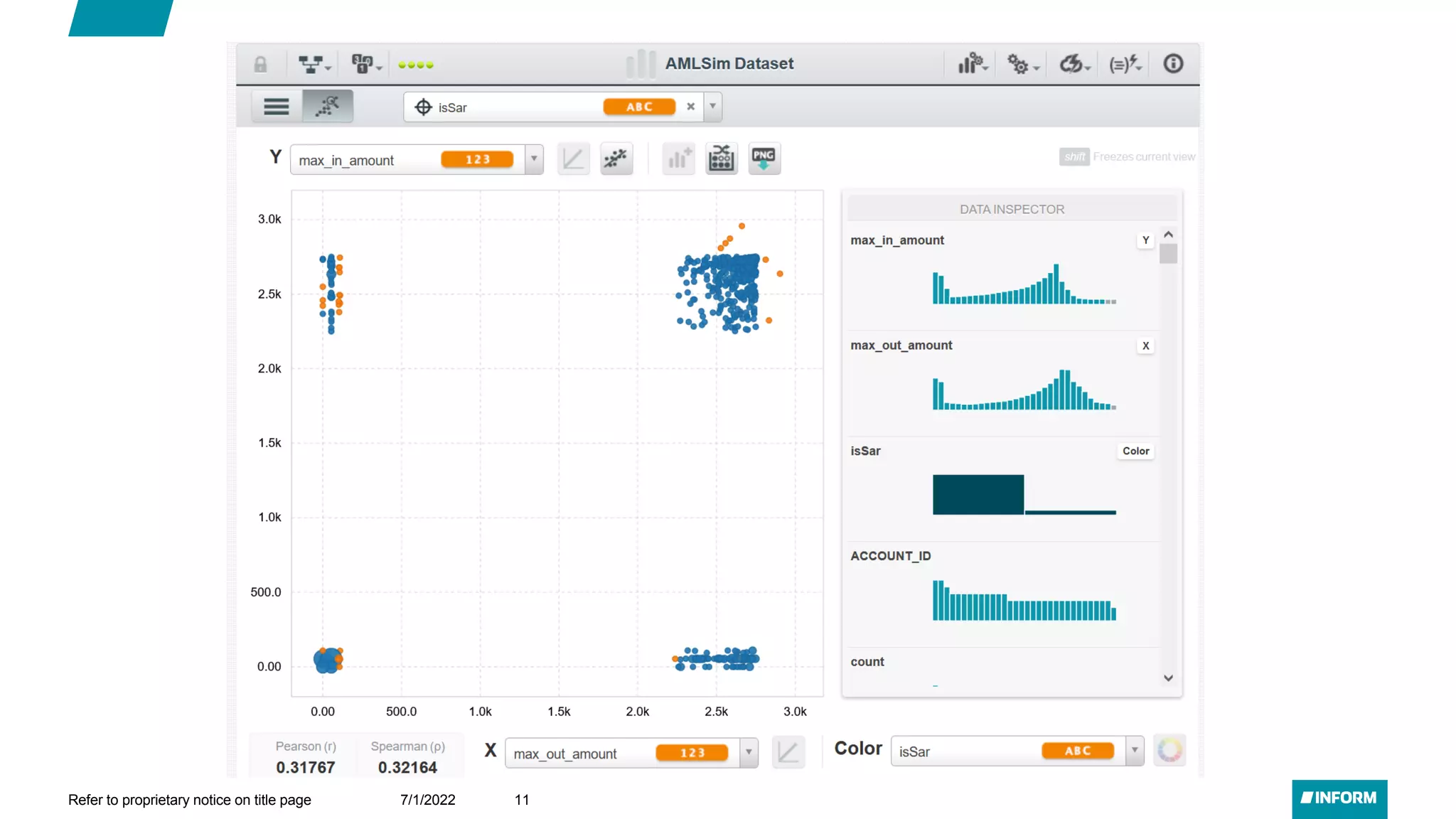Expand the X axis max_out_amount dropdown
Image resolution: width=1456 pixels, height=819 pixels.
[x=749, y=752]
